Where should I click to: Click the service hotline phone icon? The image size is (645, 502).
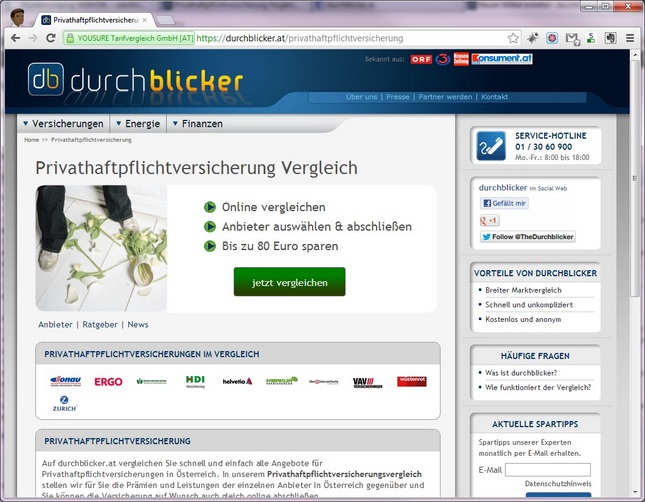click(x=491, y=146)
